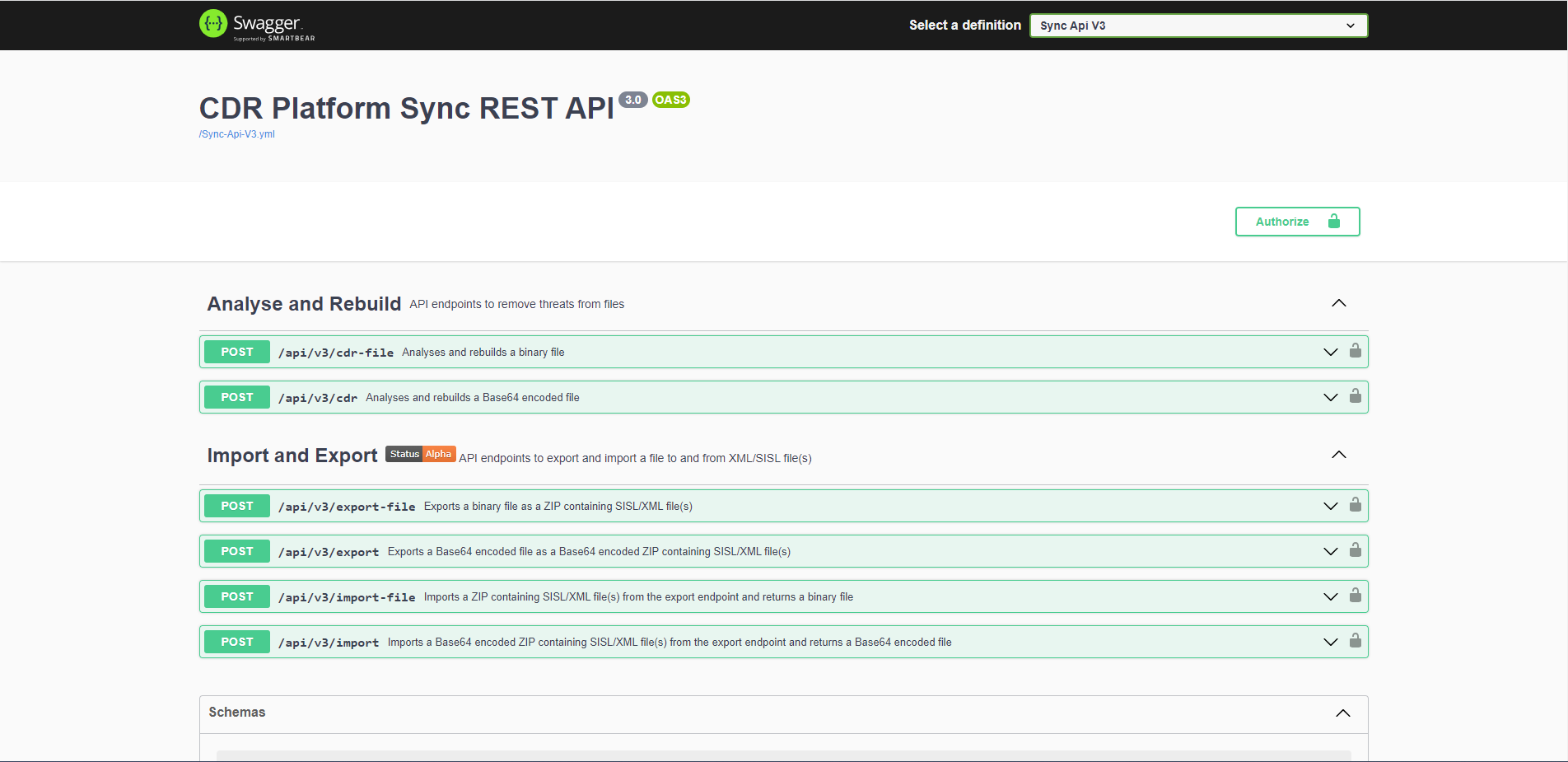Click lock icon on /api/v3/export endpoint
1568x762 pixels.
point(1355,550)
